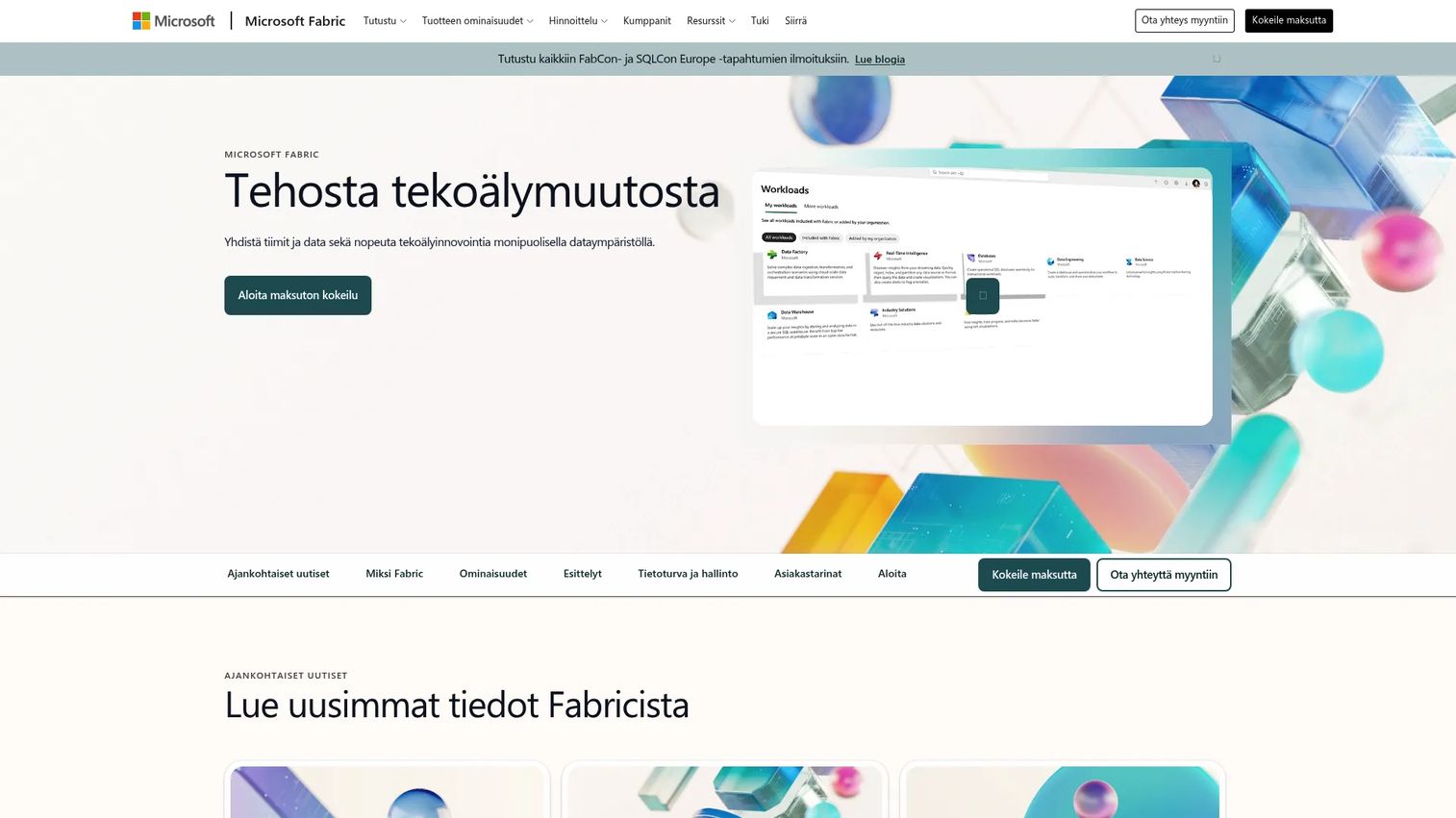Select the Miksi Fabric section tab

point(394,574)
